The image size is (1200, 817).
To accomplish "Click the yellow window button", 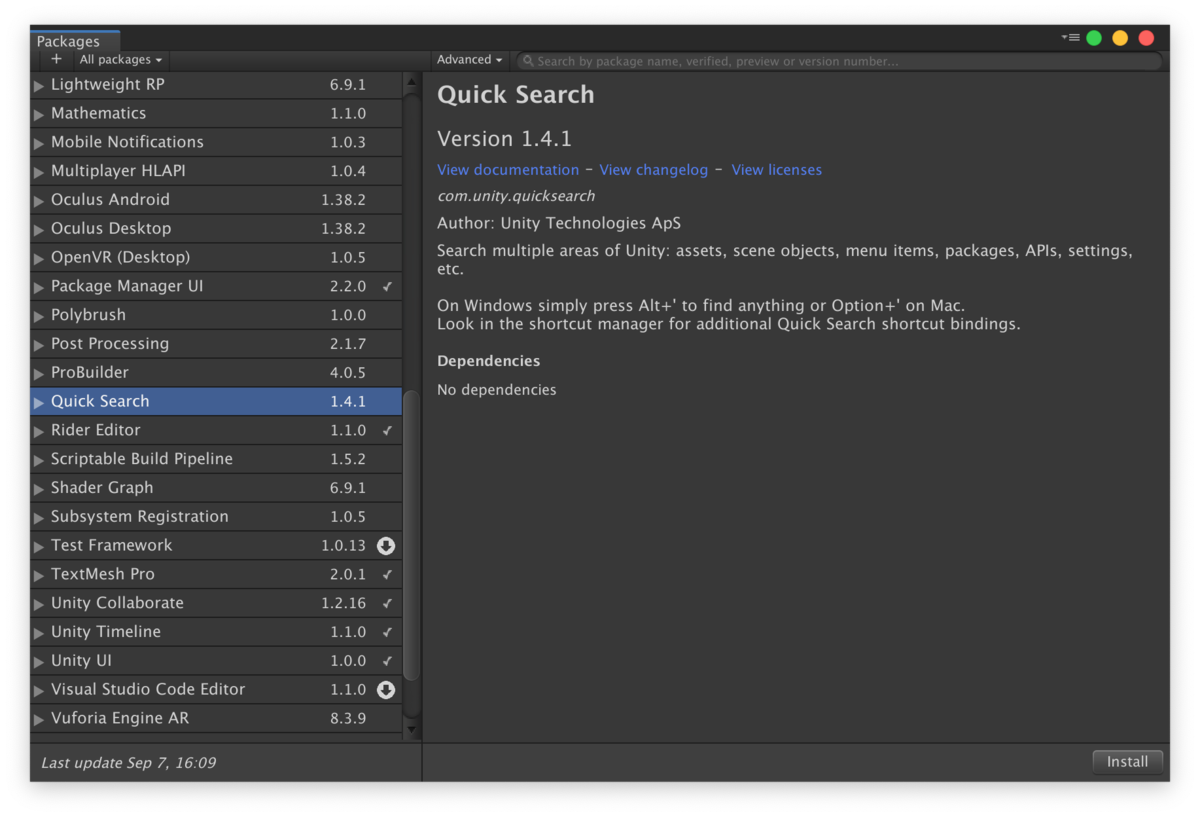I will (x=1120, y=38).
